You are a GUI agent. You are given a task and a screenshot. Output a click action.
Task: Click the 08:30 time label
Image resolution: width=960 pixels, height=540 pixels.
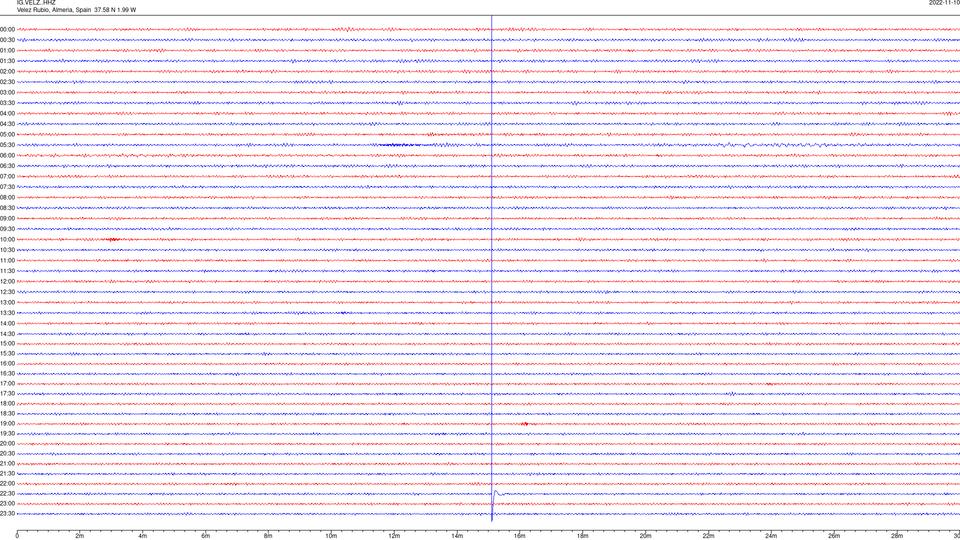[7, 208]
